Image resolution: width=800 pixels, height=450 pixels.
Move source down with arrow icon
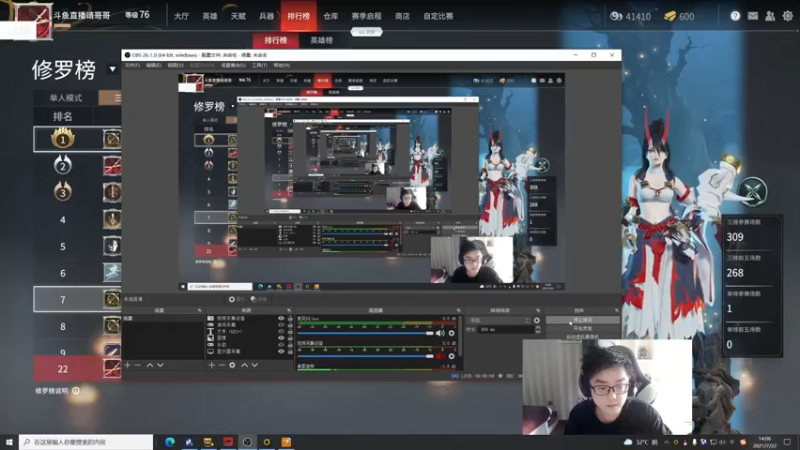(x=255, y=365)
